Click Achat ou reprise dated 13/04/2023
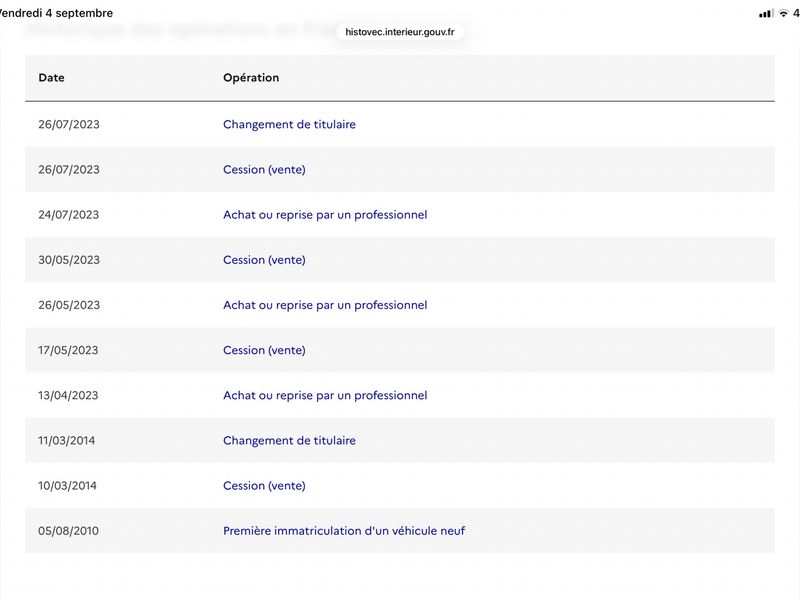800x600 pixels. point(325,395)
